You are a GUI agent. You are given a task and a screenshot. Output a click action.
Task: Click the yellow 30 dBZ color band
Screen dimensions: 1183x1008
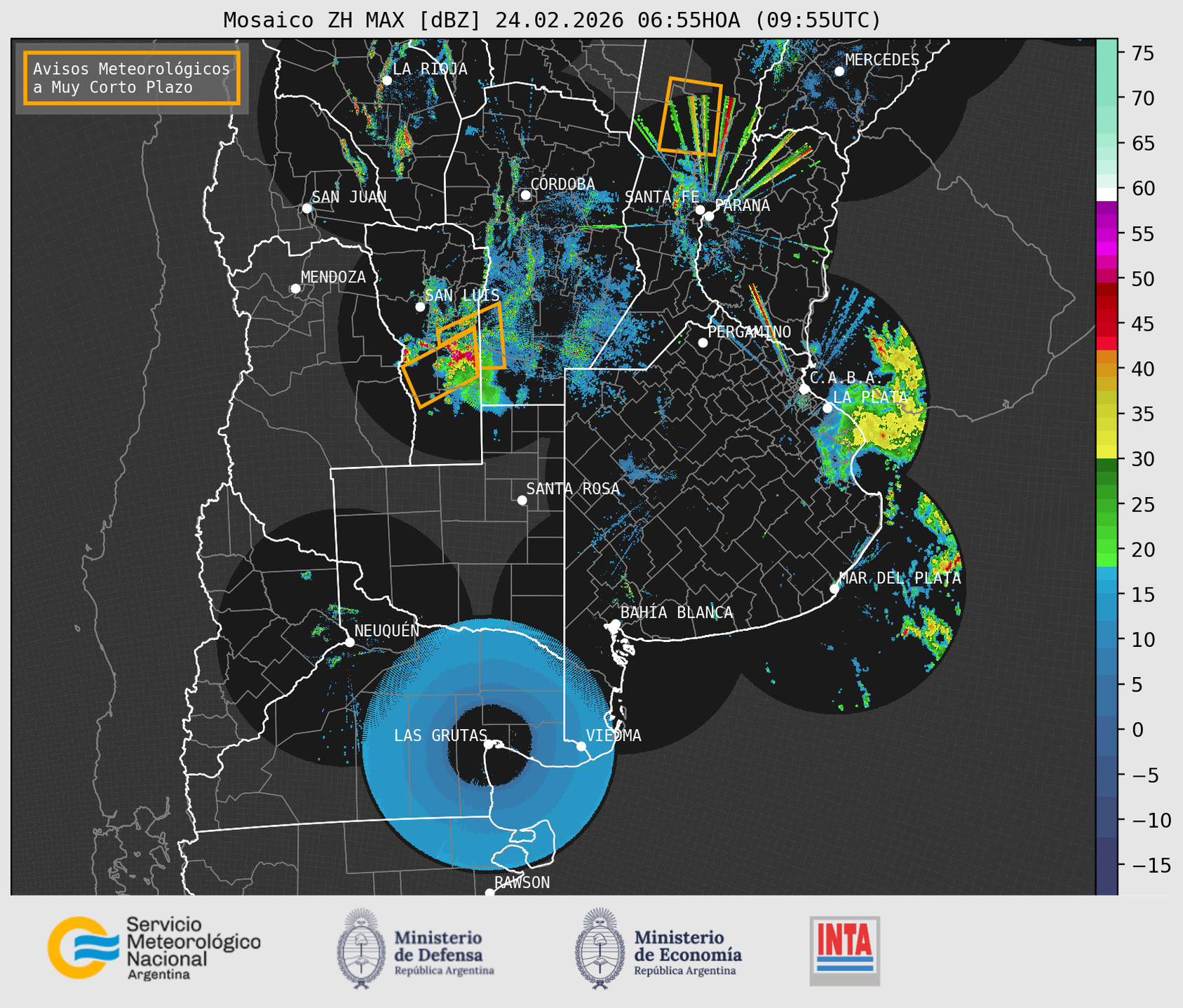tap(1106, 452)
